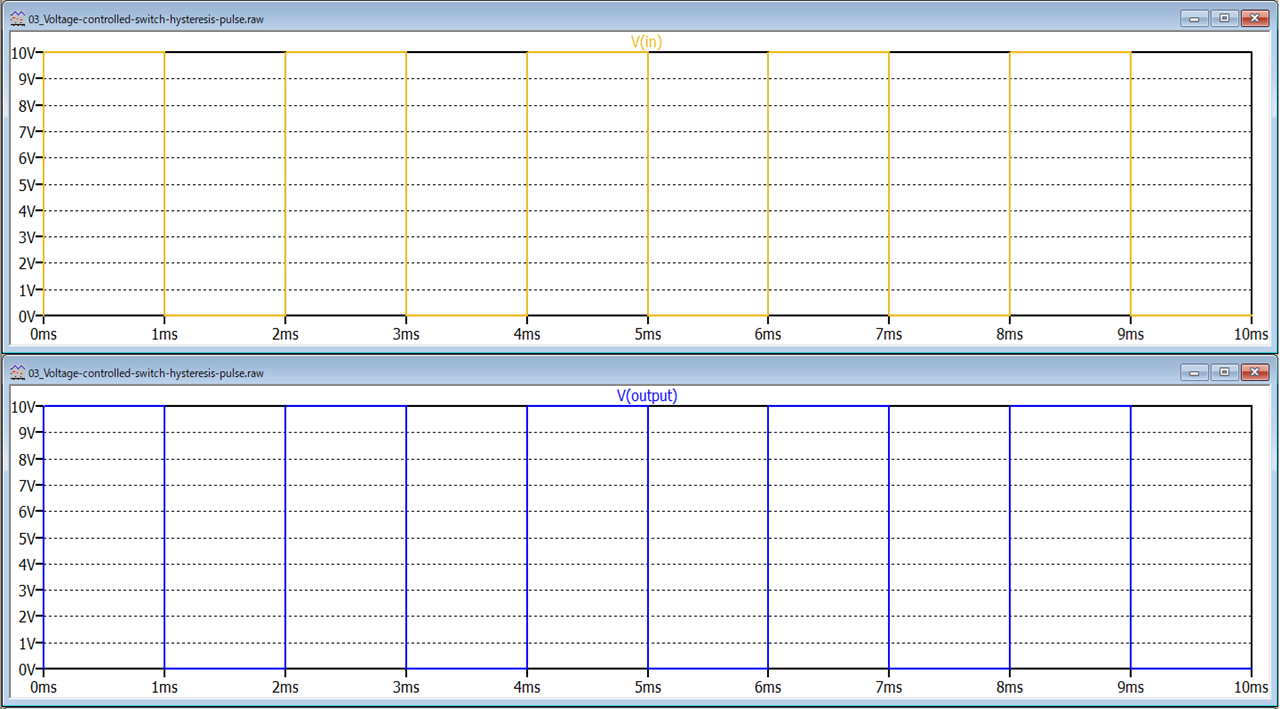Minimize the upper V(in) waveform window
Image resolution: width=1280 pixels, height=709 pixels.
1194,18
